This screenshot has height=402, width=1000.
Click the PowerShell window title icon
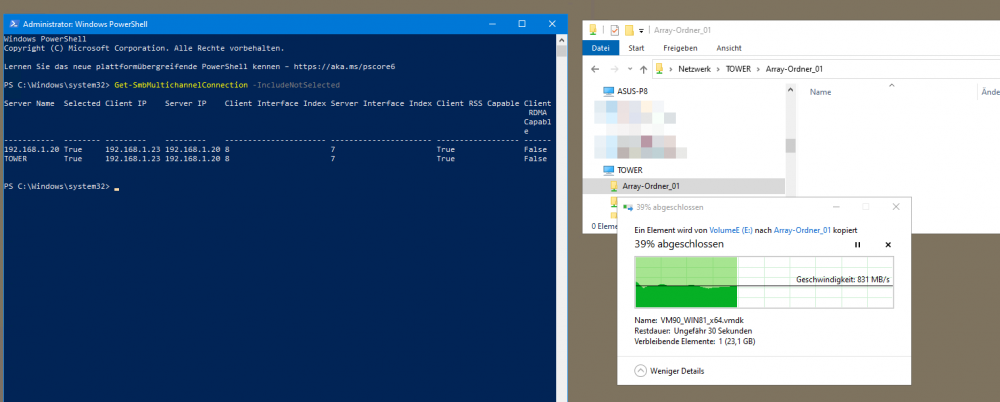(x=13, y=24)
